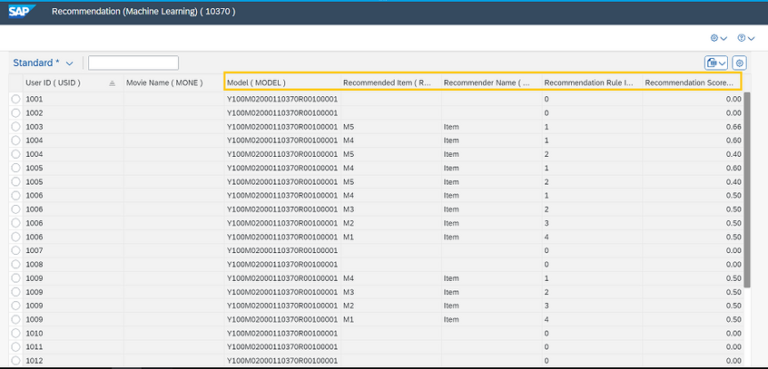Click User ID cell 1011
The height and width of the screenshot is (369, 768).
[34, 347]
